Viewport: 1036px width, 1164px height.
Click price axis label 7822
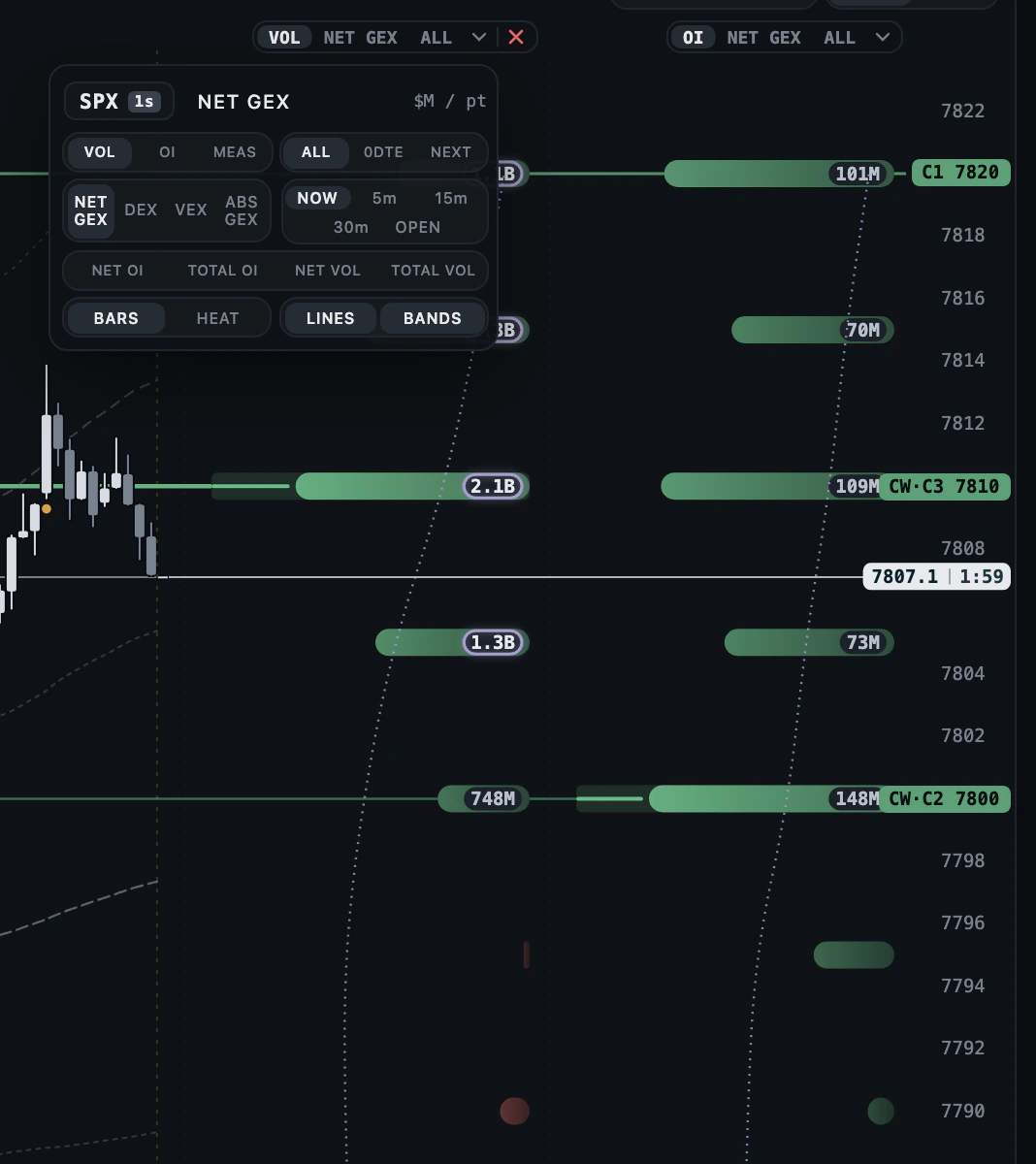(x=962, y=111)
